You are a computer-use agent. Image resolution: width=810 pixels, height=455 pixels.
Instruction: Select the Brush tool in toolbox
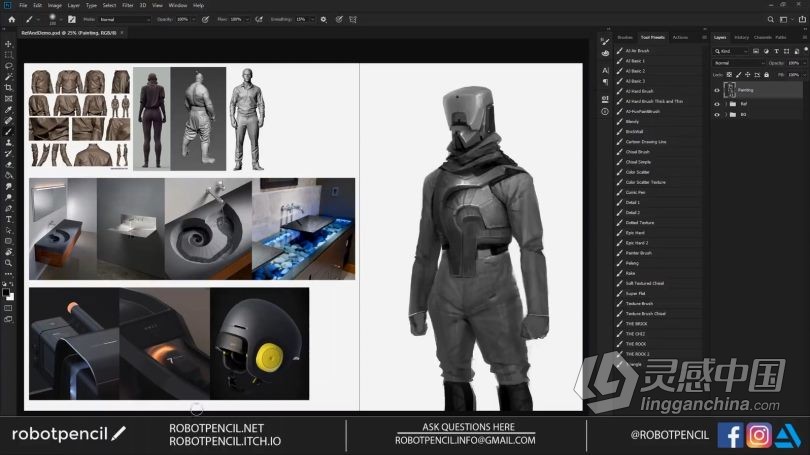point(8,131)
